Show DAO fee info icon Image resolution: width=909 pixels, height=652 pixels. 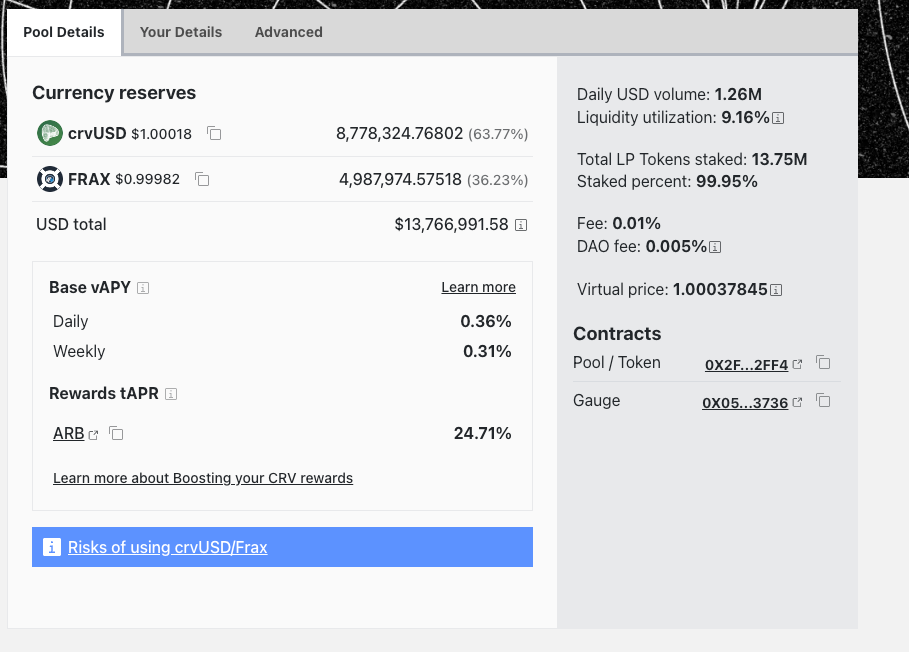tap(715, 247)
